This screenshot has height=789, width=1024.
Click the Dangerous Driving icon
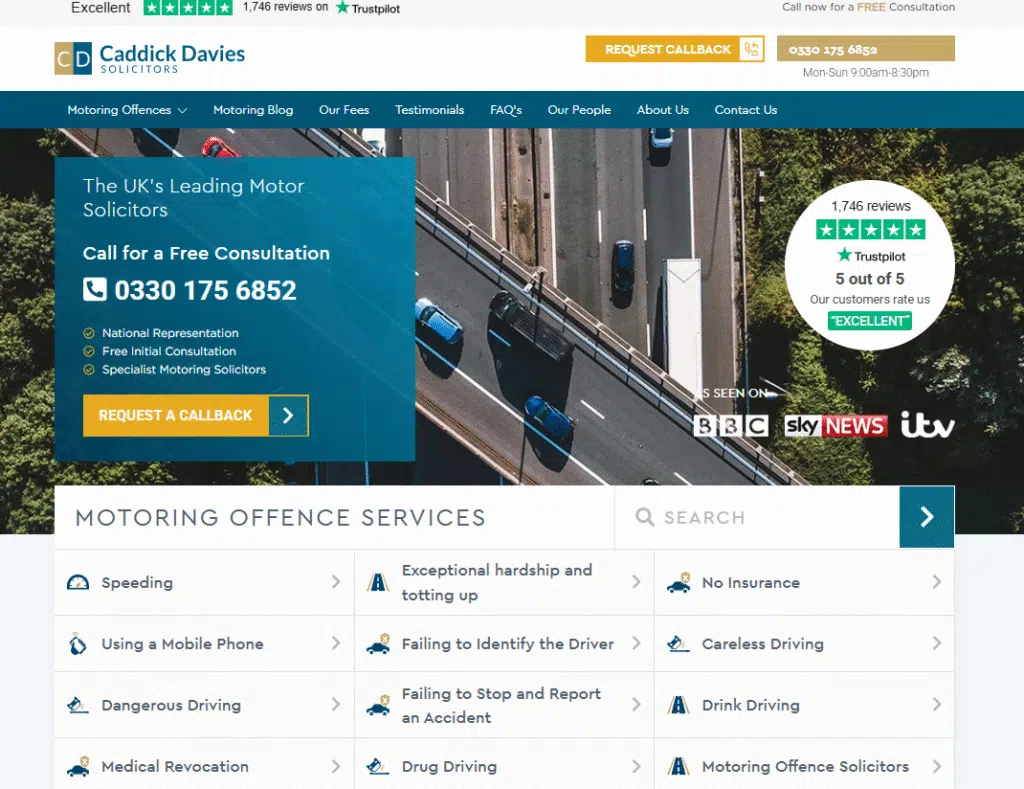(78, 705)
